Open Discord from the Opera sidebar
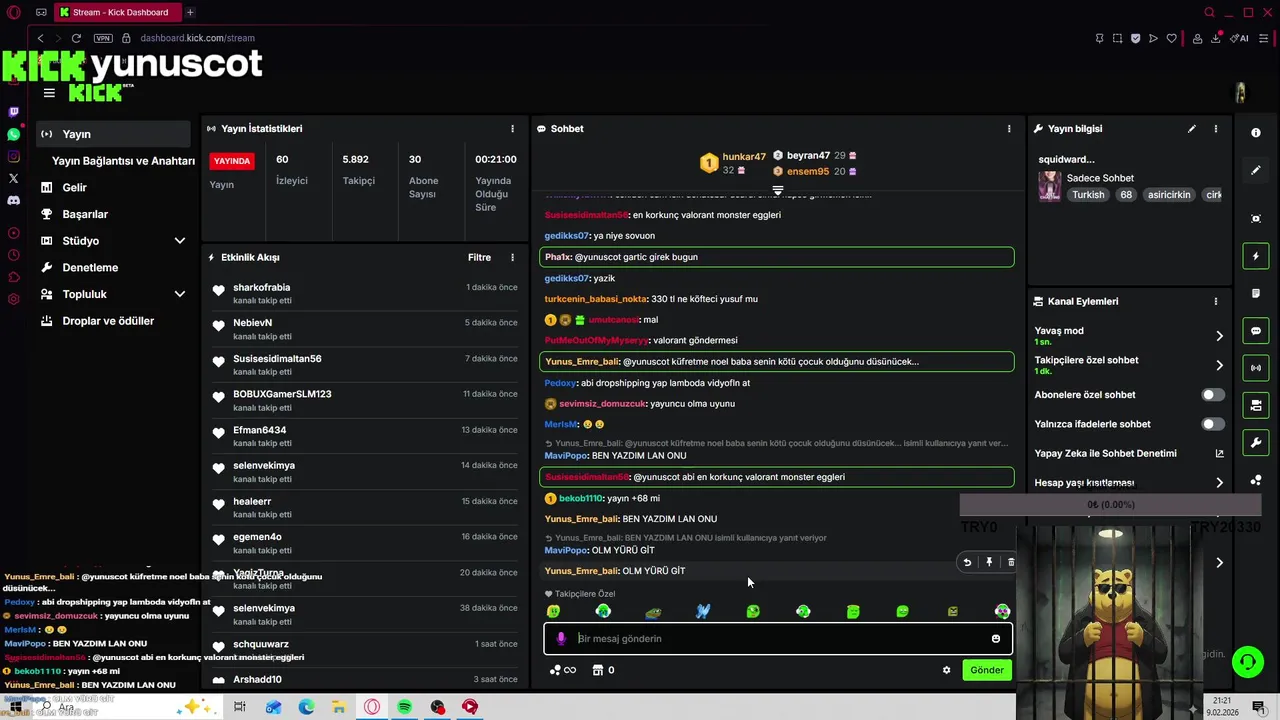The width and height of the screenshot is (1280, 720). point(13,200)
